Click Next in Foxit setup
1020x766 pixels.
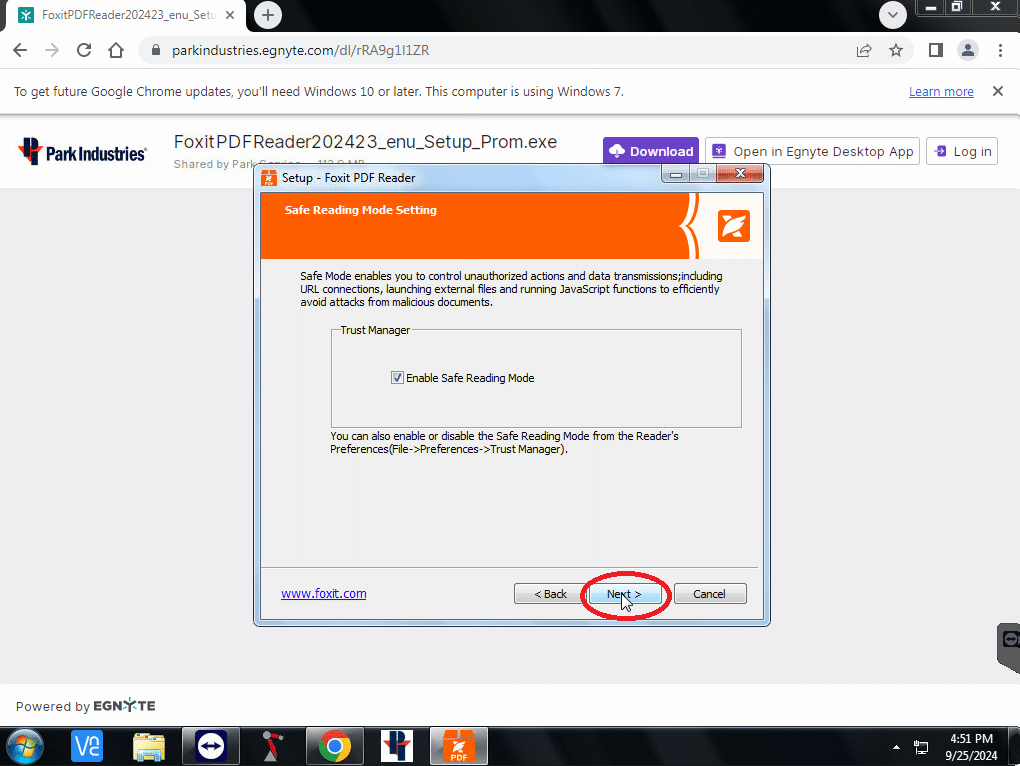point(624,594)
